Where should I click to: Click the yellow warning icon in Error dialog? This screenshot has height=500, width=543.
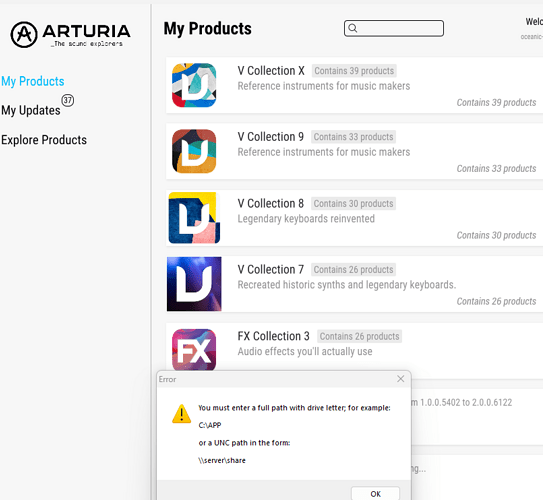[181, 414]
